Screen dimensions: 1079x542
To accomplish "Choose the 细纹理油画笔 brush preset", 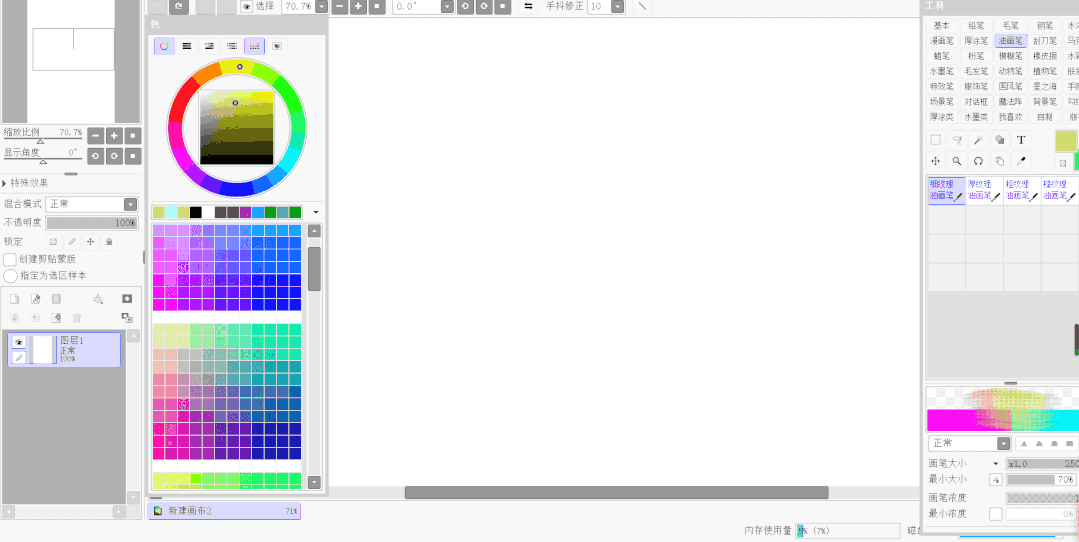I will (946, 190).
